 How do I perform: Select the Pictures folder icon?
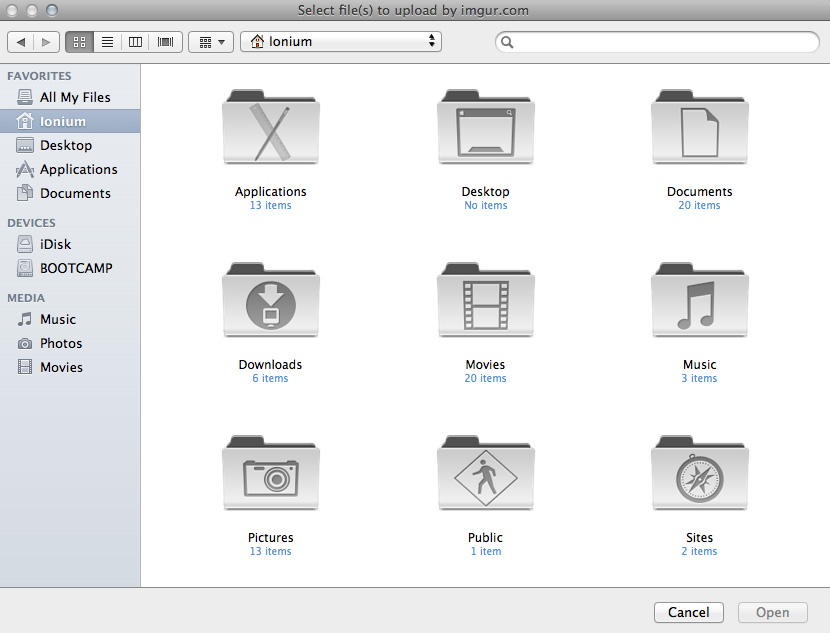point(271,473)
